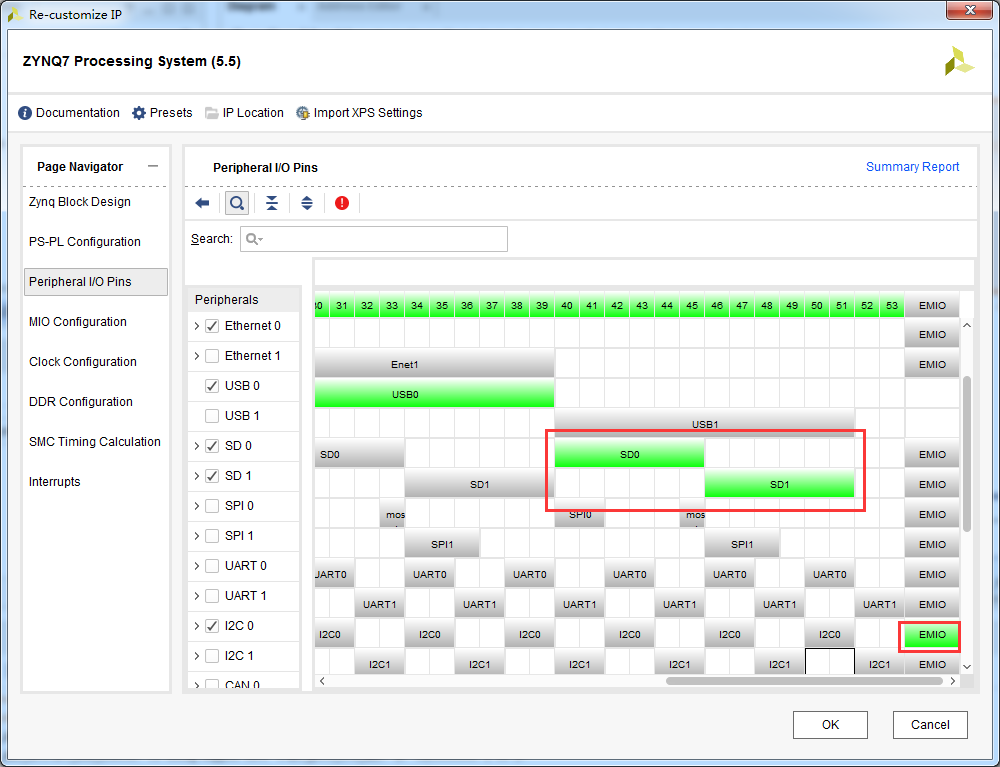Expand I2C 1 tree node
This screenshot has height=767, width=1000.
196,655
